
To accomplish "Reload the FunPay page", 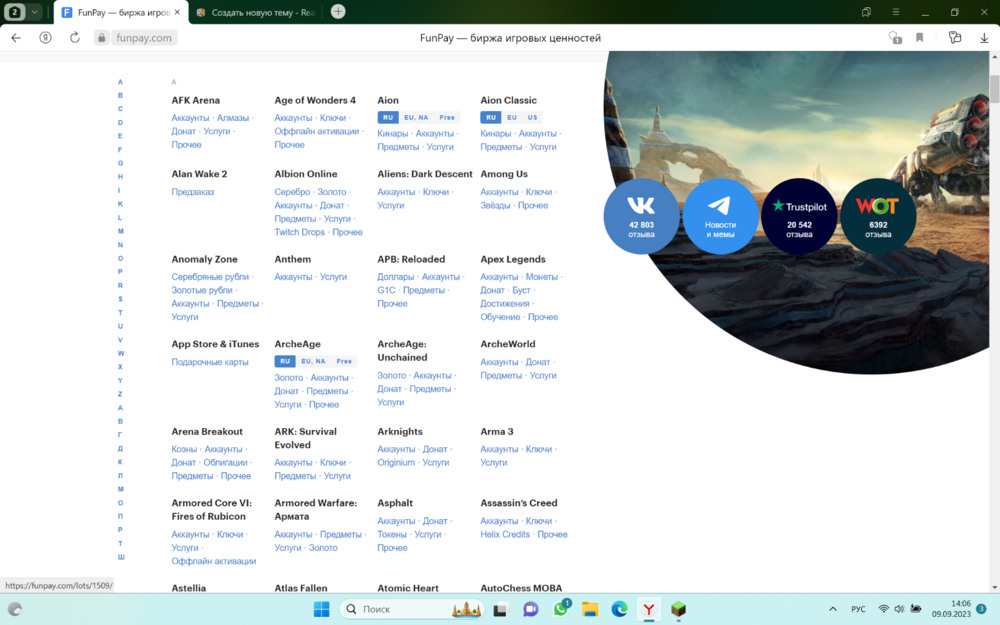I will (75, 38).
